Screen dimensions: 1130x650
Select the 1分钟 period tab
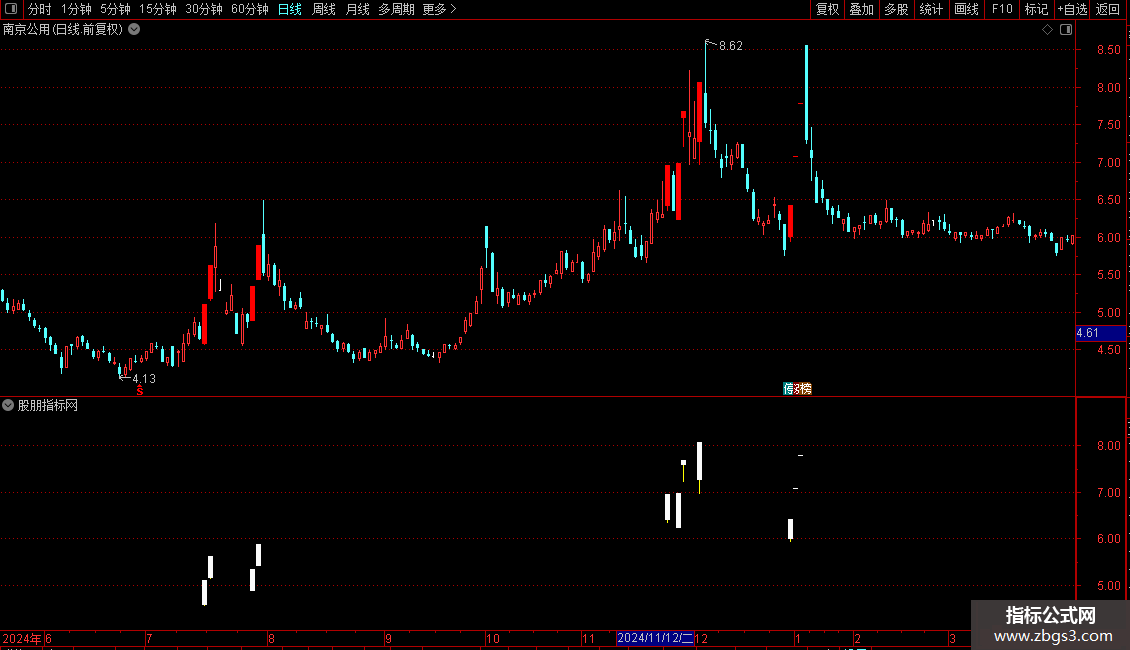pos(76,9)
